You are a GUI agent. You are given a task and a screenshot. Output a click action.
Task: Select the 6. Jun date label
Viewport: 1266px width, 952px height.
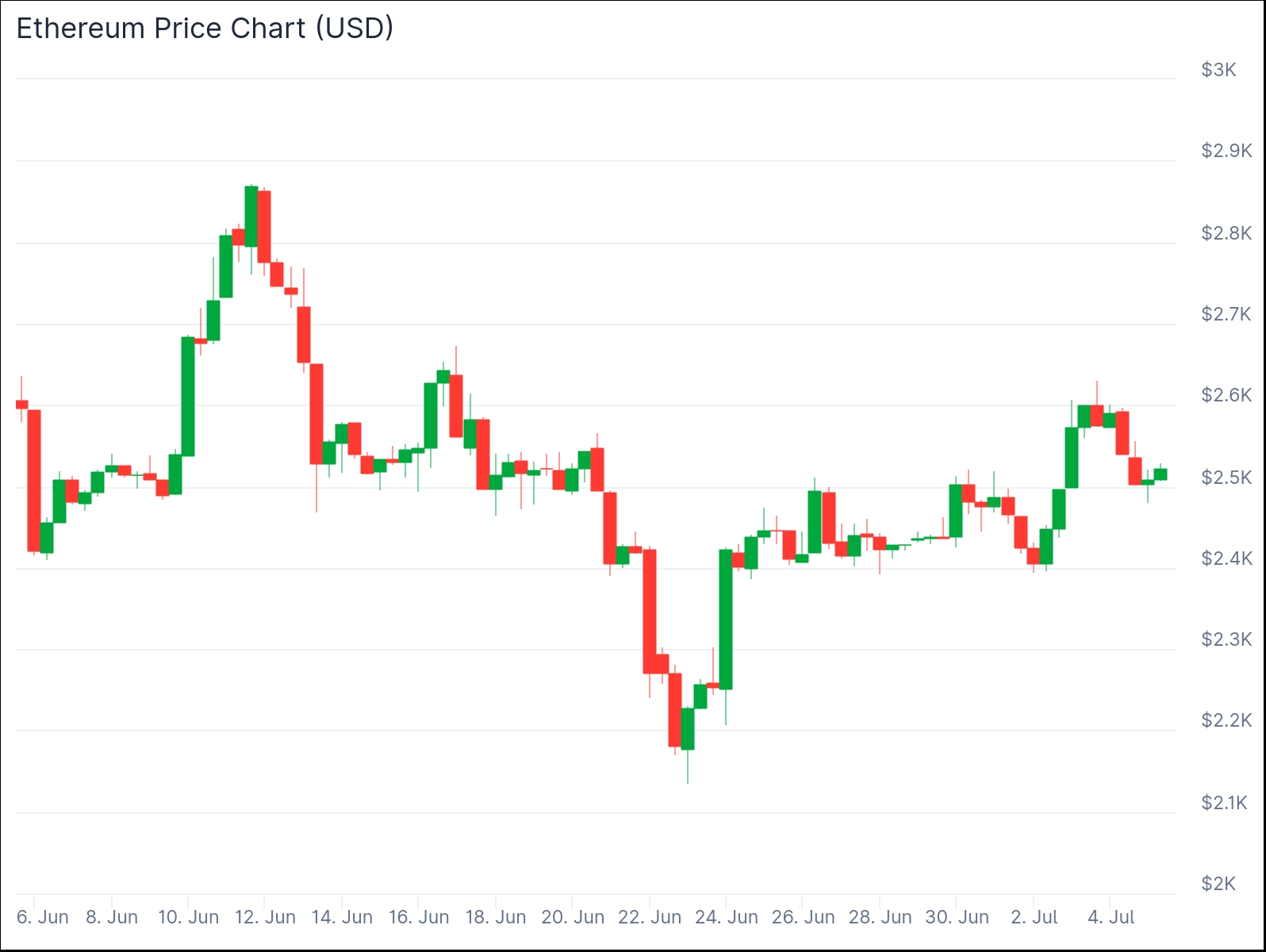(x=42, y=918)
